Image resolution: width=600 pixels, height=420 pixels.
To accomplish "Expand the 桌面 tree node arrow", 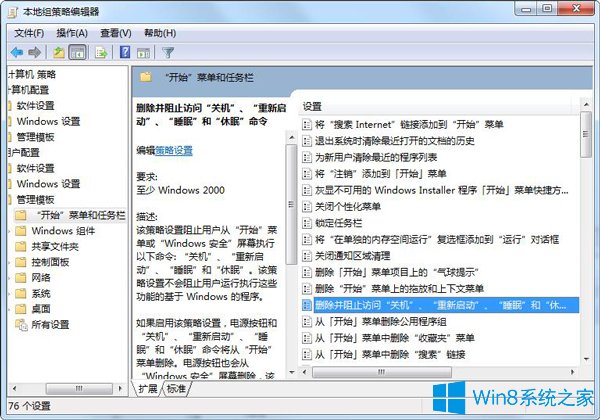I will tap(10, 309).
